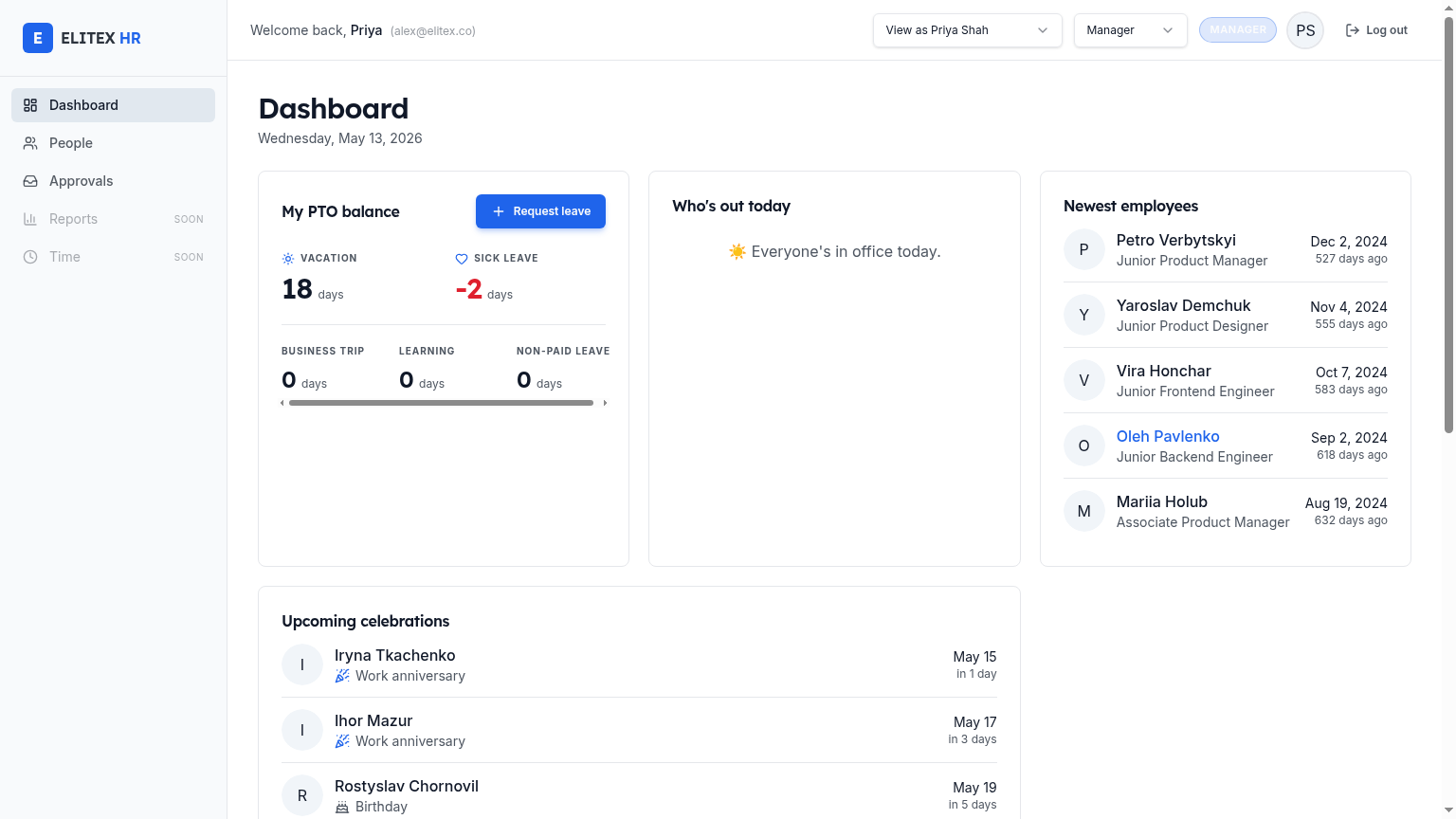The width and height of the screenshot is (1456, 819).
Task: Click the Time clock icon
Action: [x=30, y=257]
